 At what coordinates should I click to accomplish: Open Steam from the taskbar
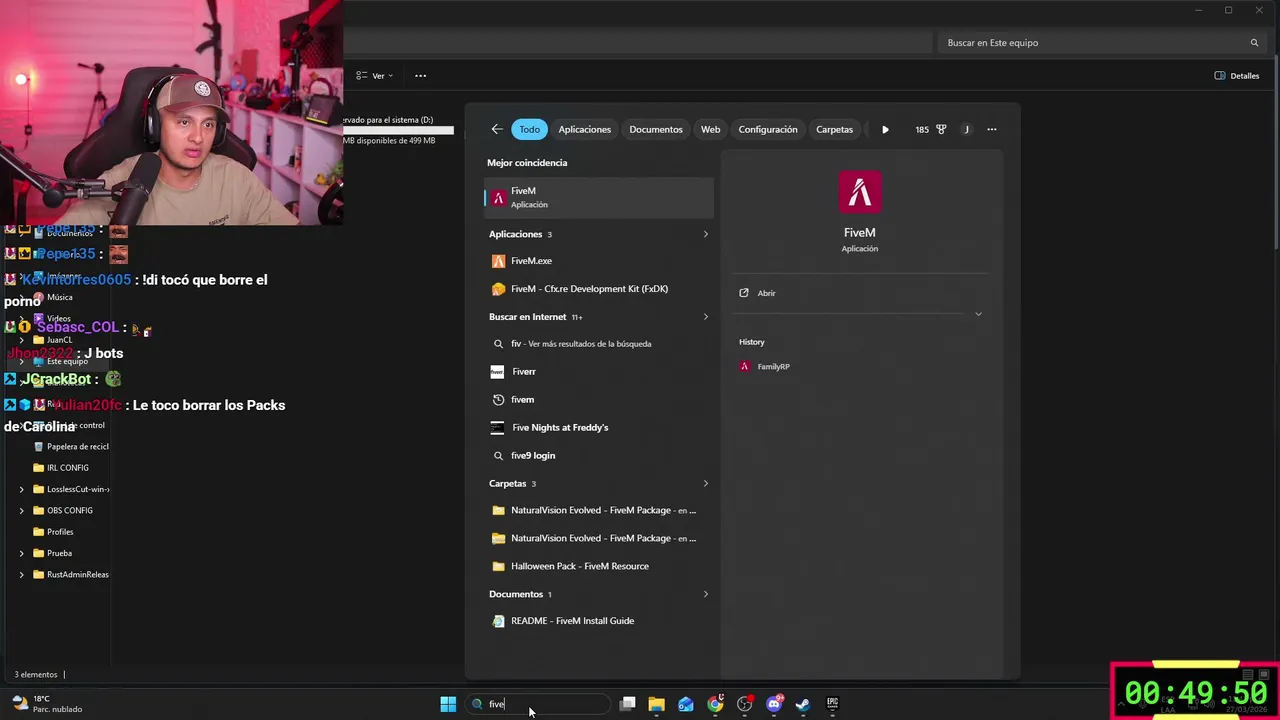(803, 704)
